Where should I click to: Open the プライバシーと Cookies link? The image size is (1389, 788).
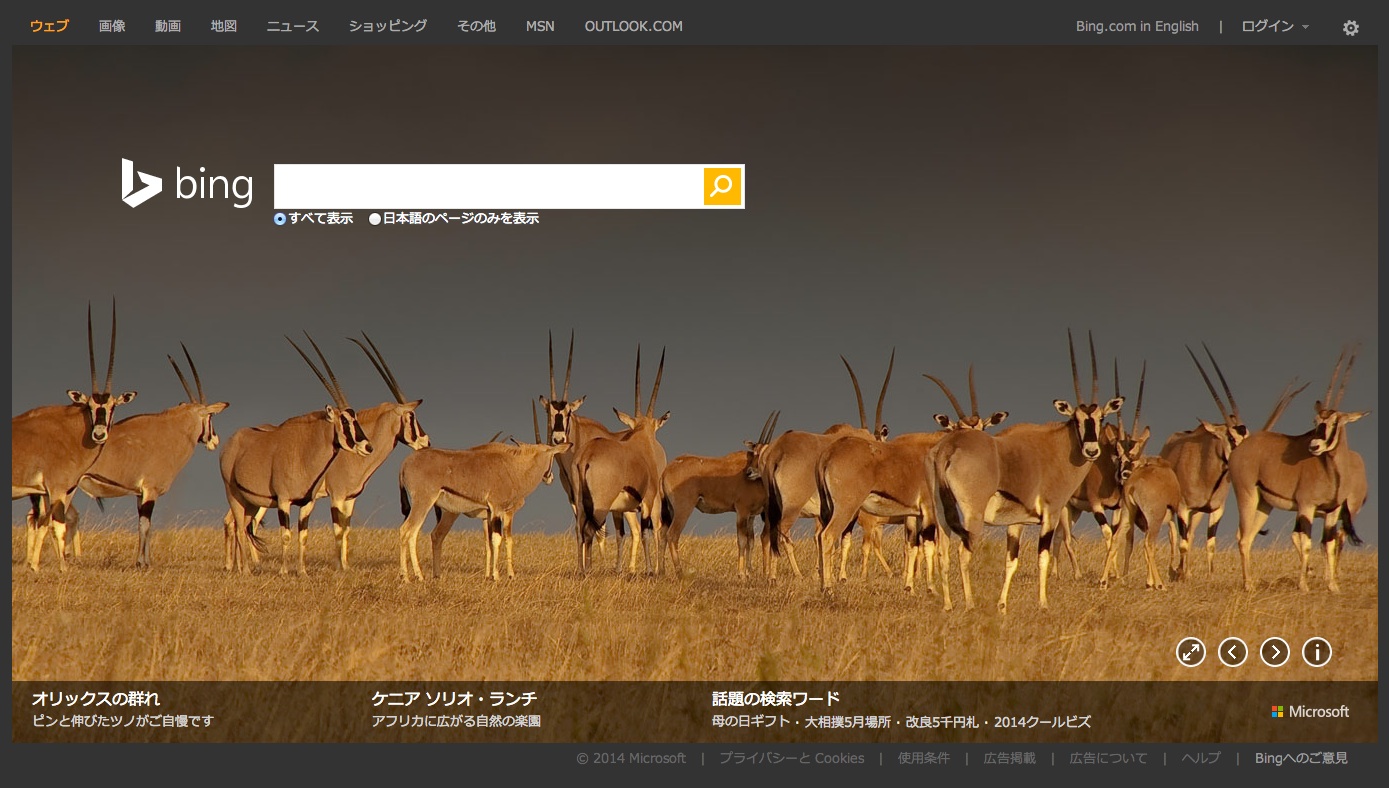click(x=791, y=758)
